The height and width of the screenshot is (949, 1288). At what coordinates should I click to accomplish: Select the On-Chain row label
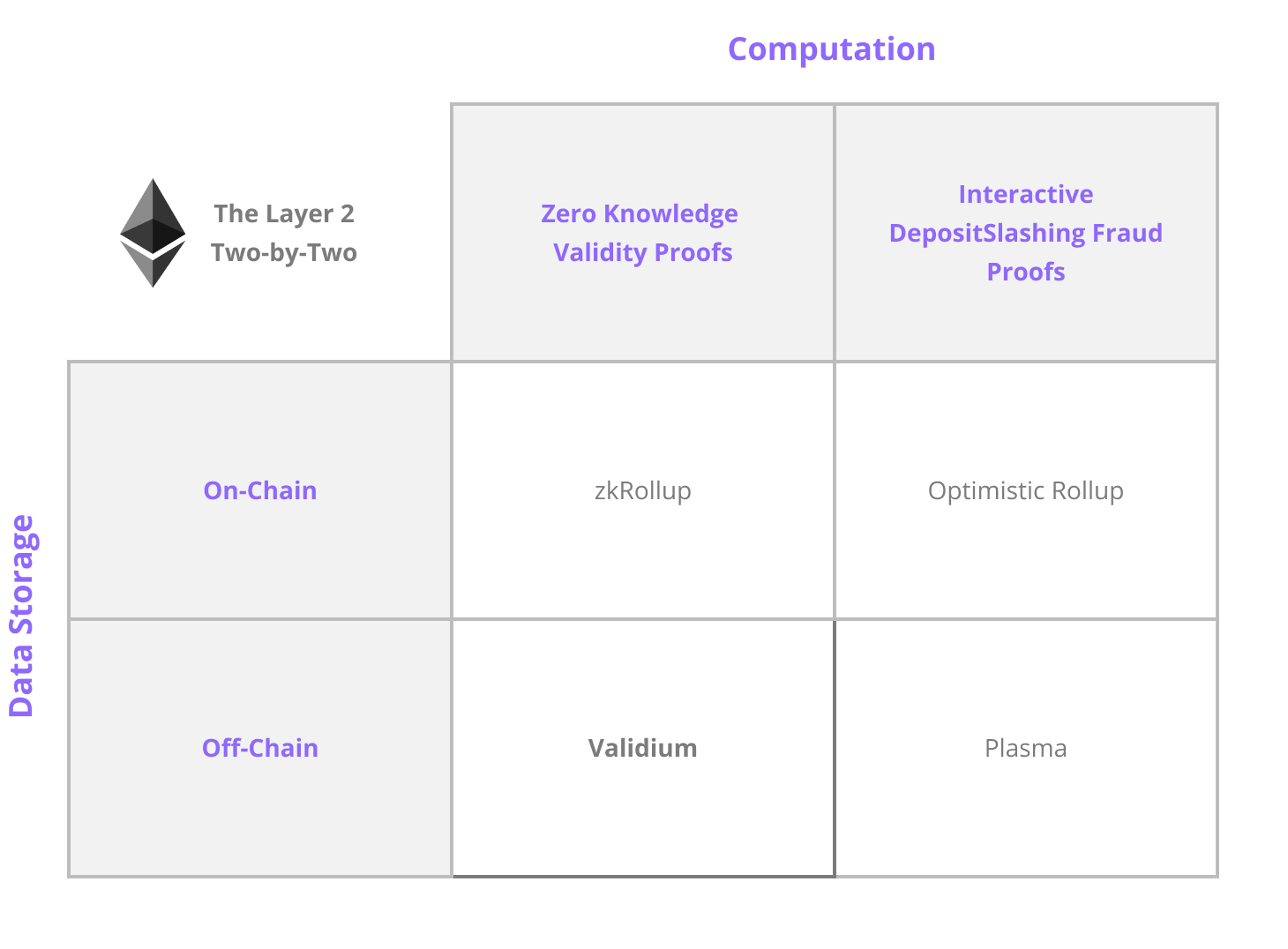point(260,490)
